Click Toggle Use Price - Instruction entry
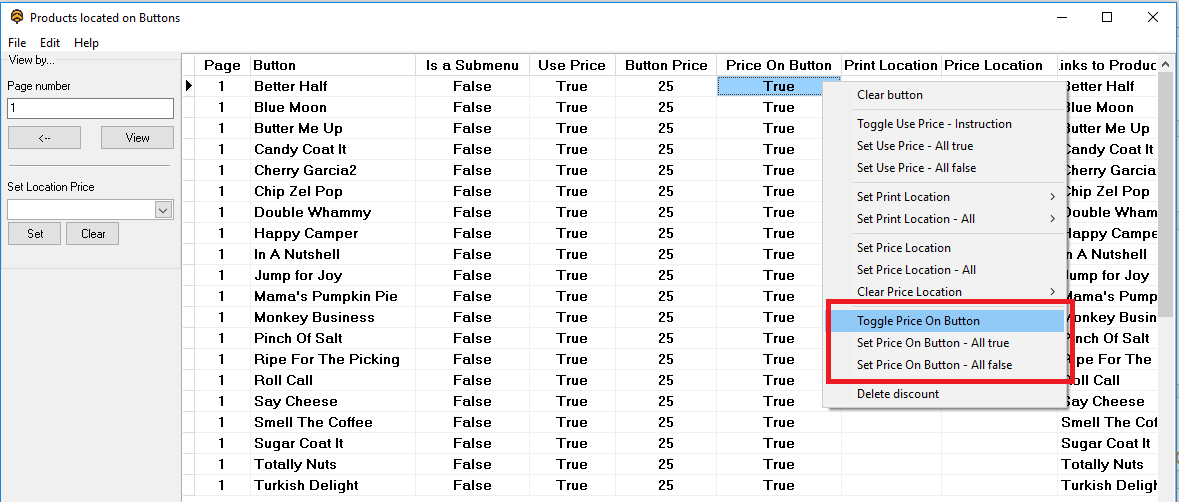1179x502 pixels. [x=934, y=124]
